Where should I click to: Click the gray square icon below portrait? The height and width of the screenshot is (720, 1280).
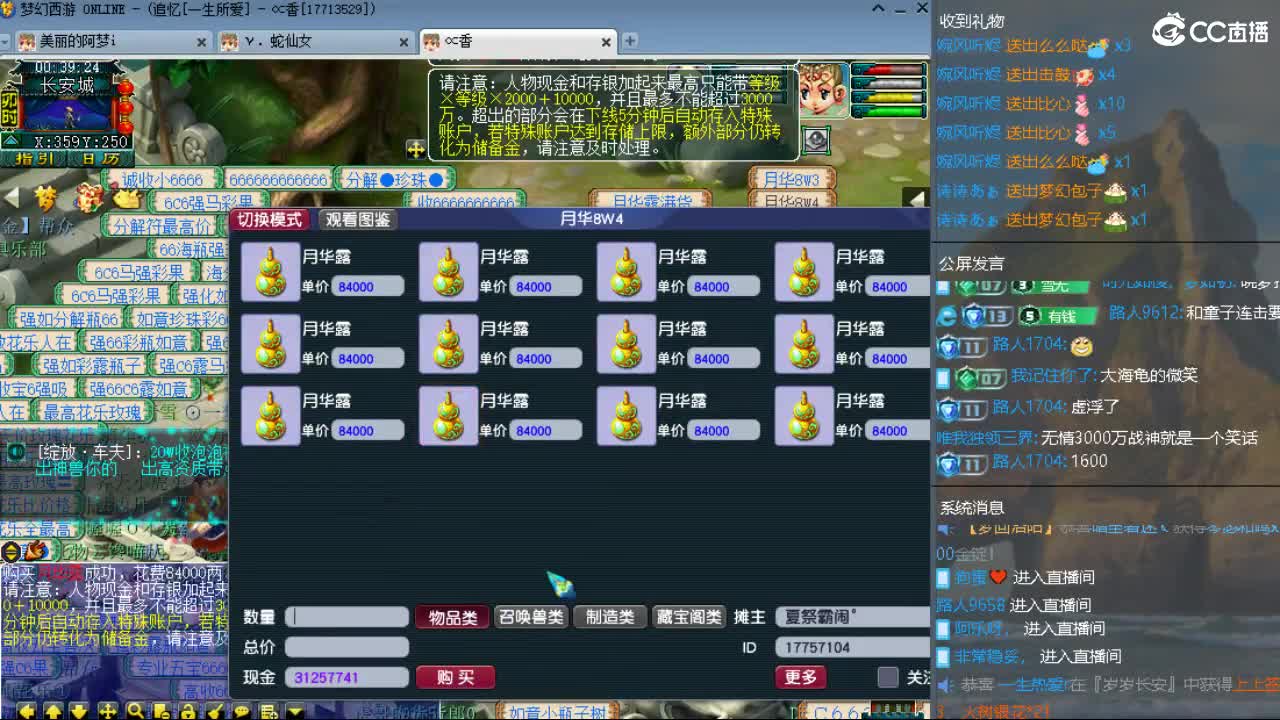click(x=817, y=140)
